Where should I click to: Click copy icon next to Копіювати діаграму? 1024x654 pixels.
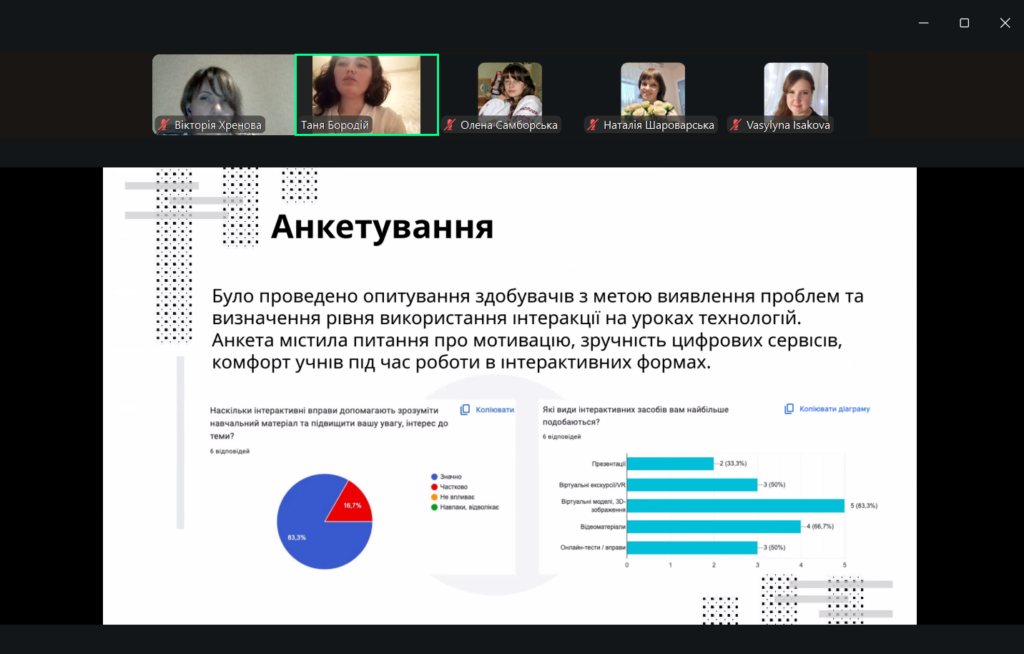(x=790, y=409)
